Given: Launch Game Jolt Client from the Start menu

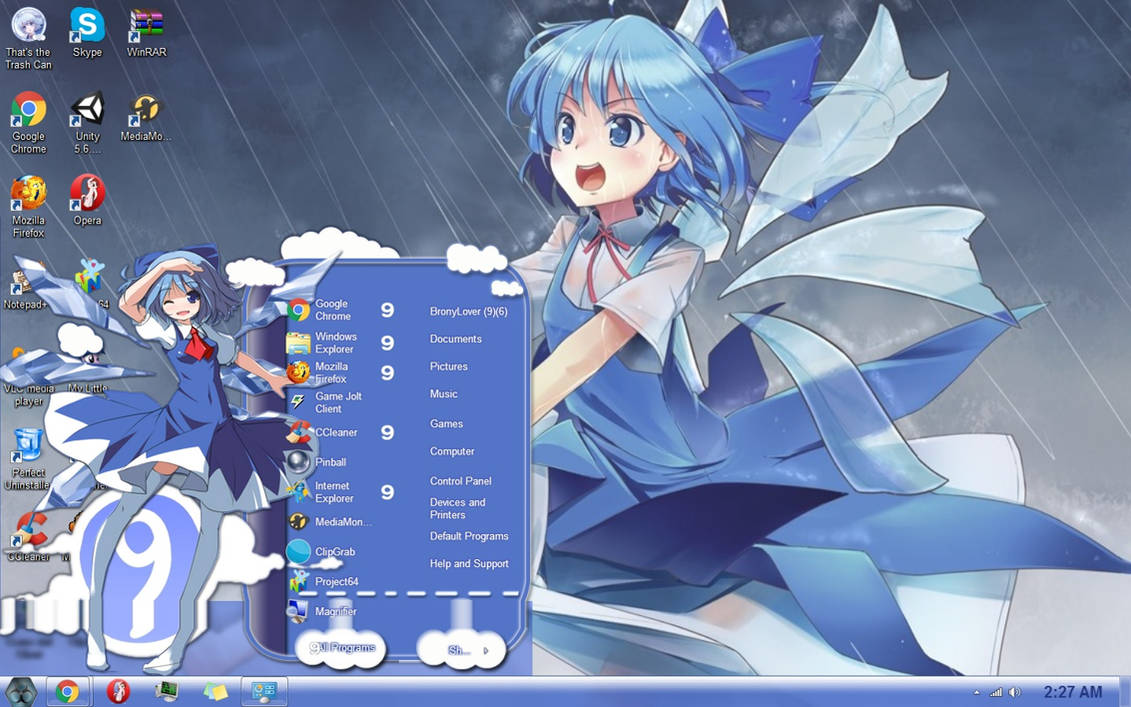Looking at the screenshot, I should pyautogui.click(x=331, y=401).
